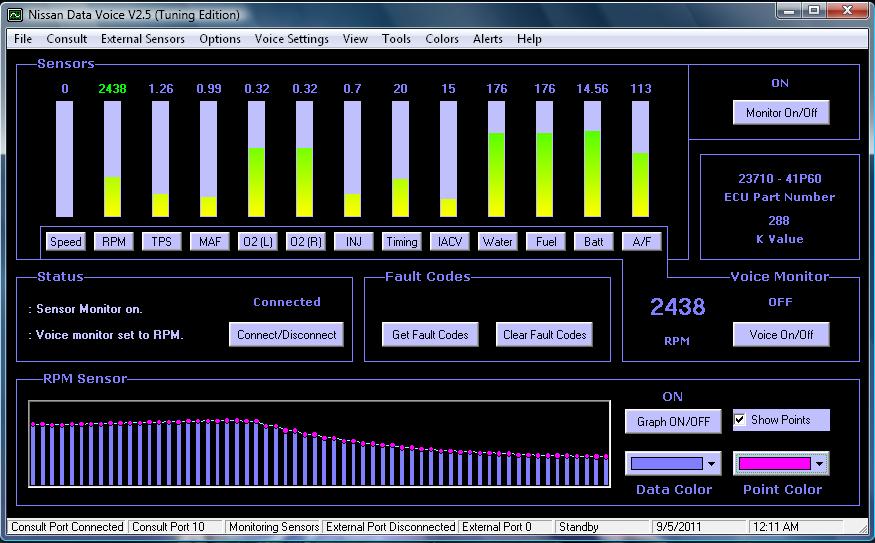Click Clear Fault Codes

[544, 334]
